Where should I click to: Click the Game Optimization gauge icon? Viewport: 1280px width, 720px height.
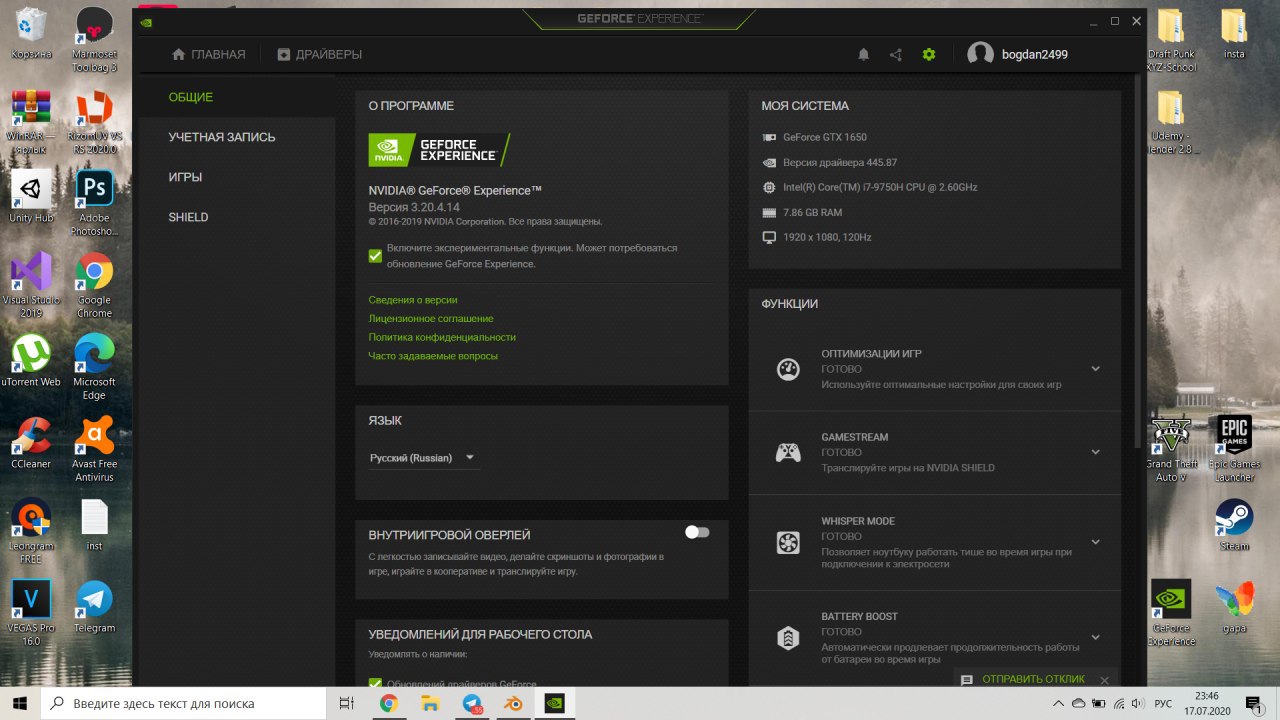(x=788, y=369)
